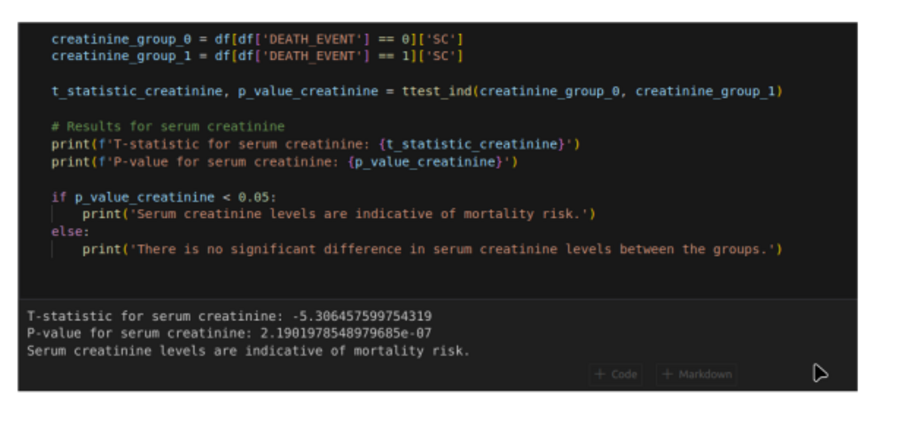Click the '# Results for serum creatinine' comment

click(168, 127)
